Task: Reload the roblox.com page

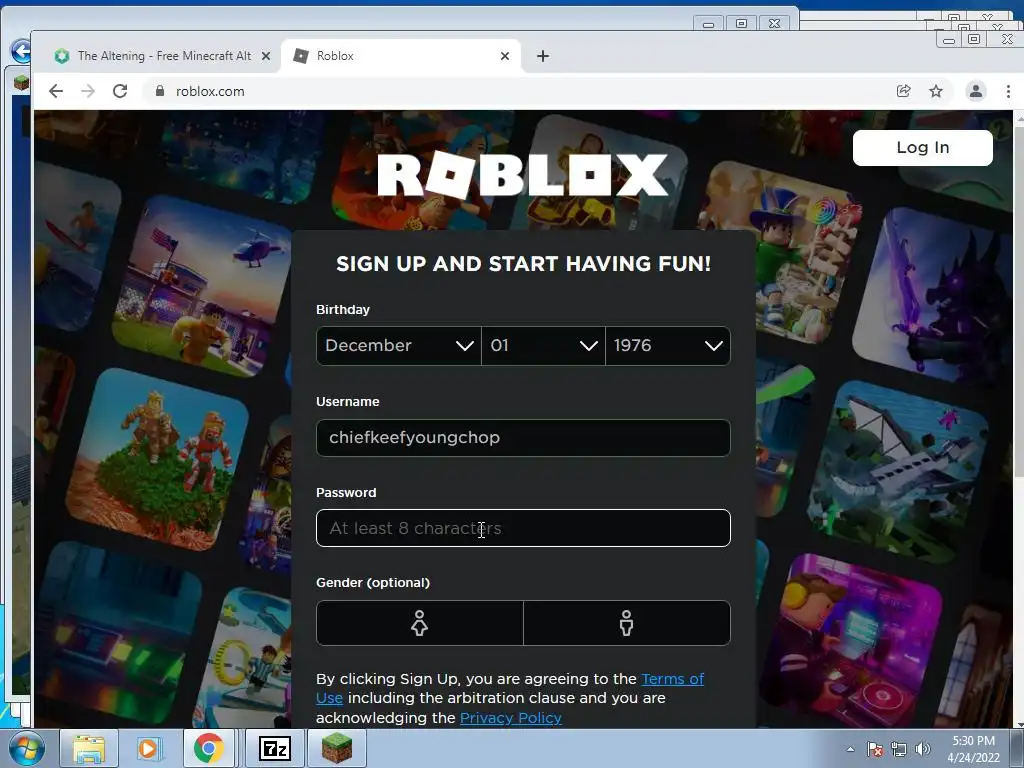Action: [120, 91]
